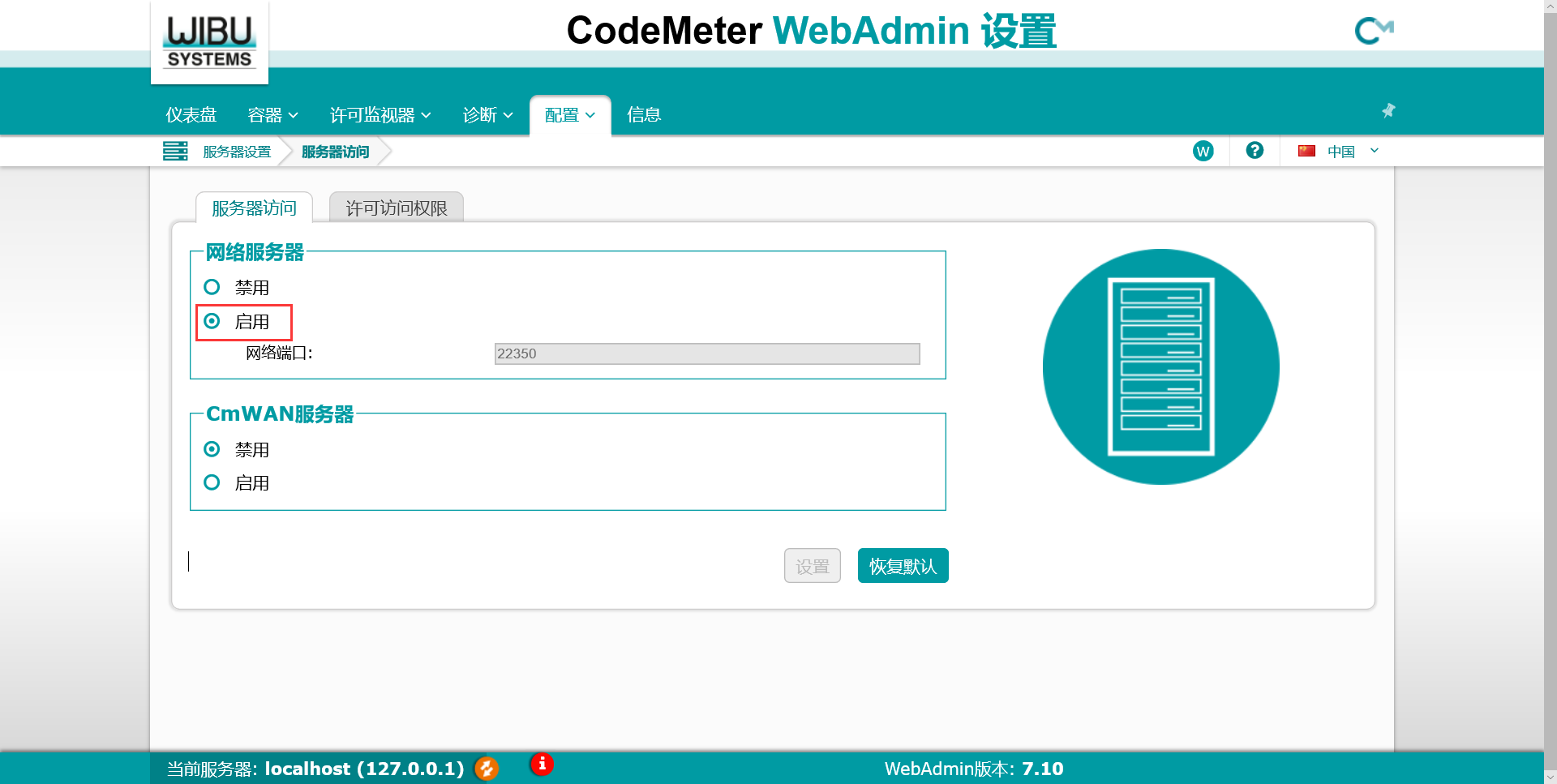Click the 网络服务器 section heading
The width and height of the screenshot is (1557, 784).
tap(255, 252)
